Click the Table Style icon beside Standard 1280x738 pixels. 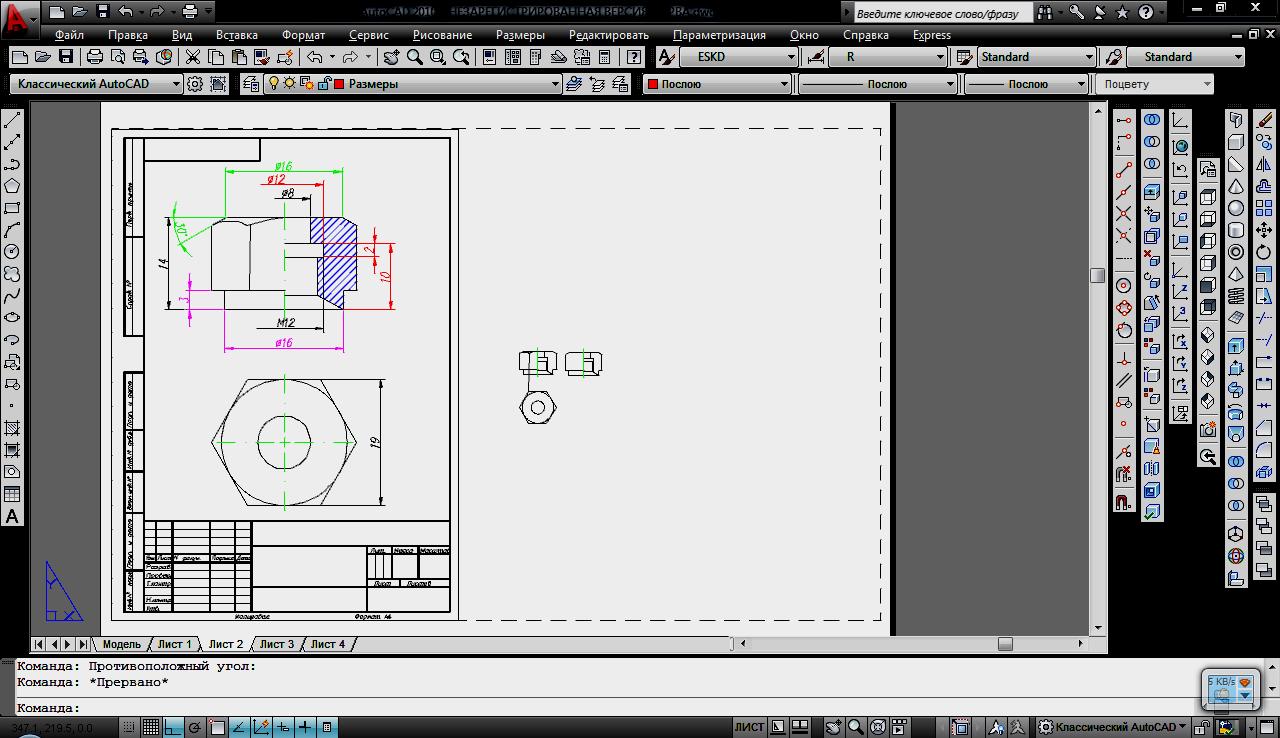click(964, 57)
